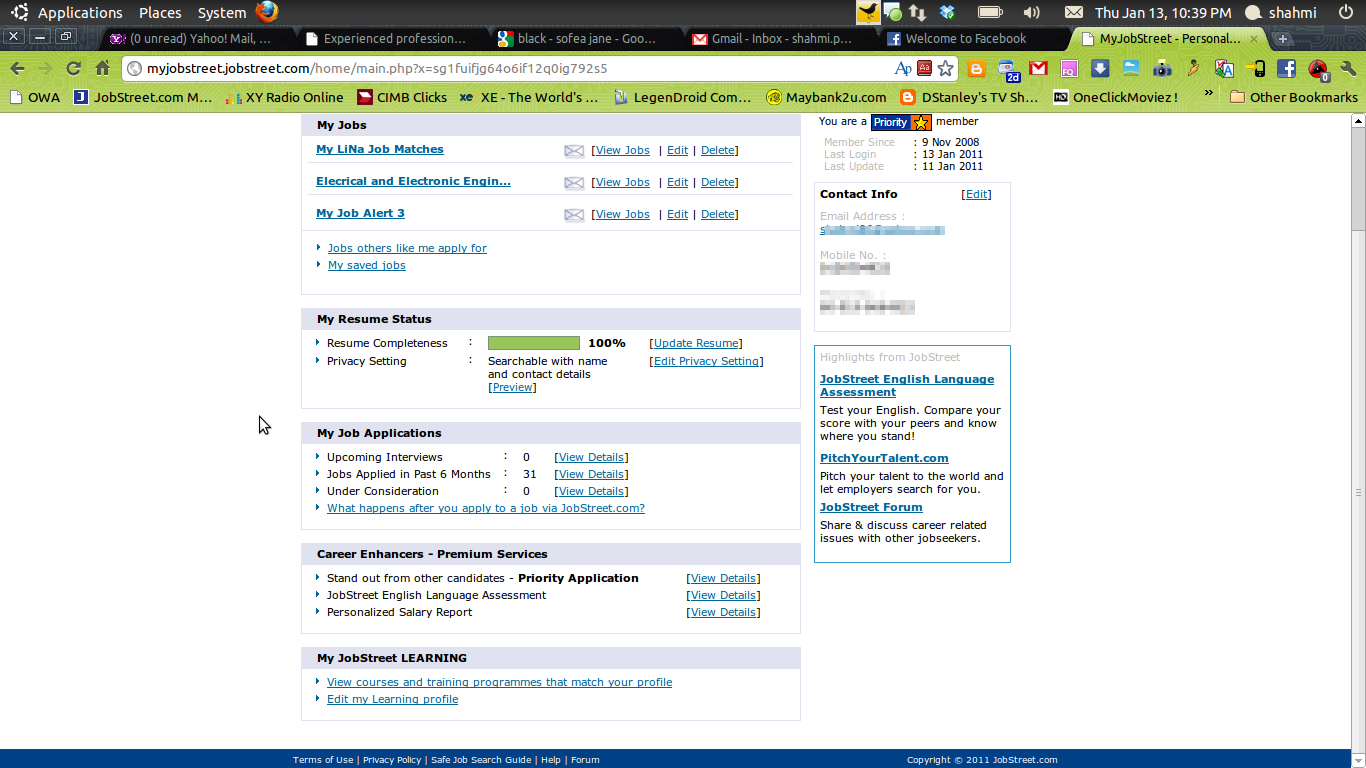Close the MyJobStreet tab

1253,39
